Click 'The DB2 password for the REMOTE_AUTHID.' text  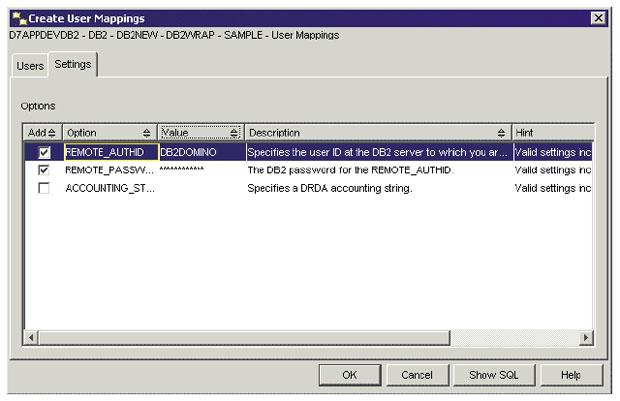point(351,170)
